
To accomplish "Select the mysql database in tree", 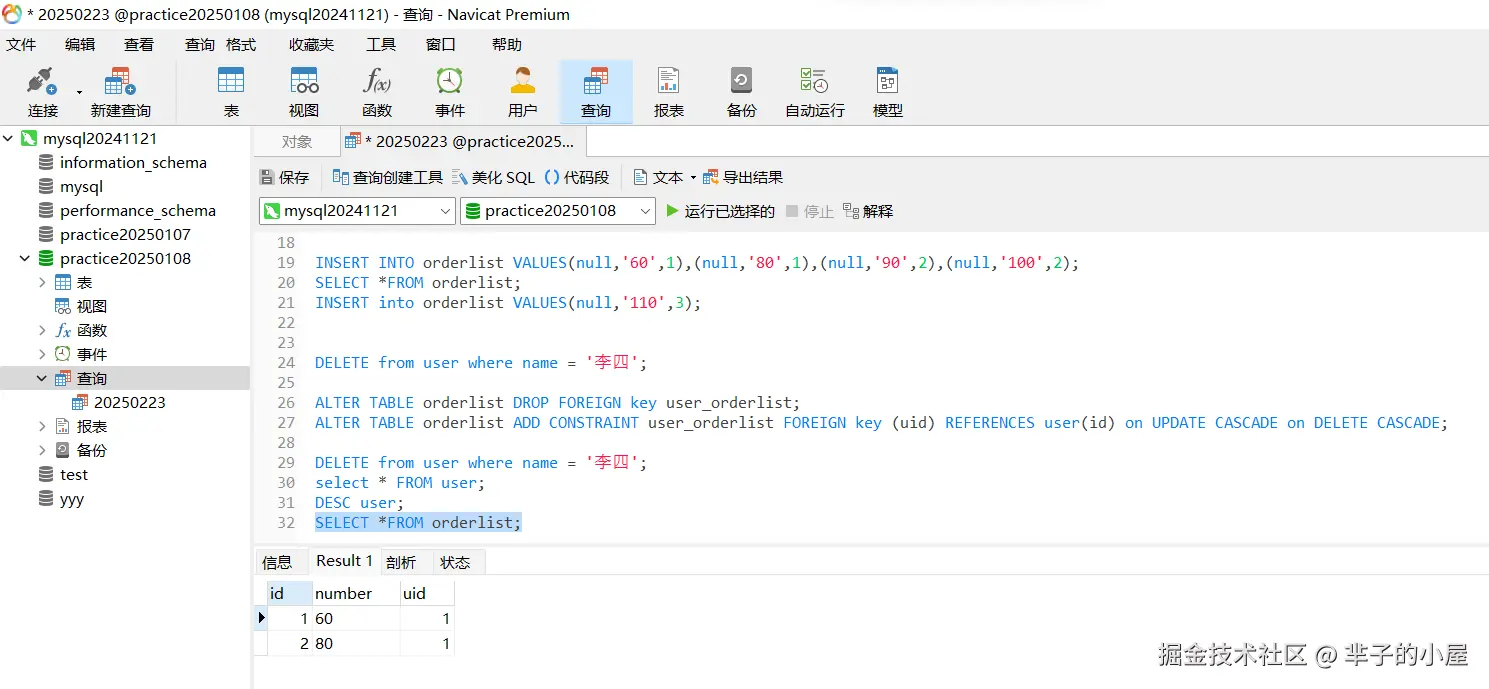I will click(x=81, y=187).
